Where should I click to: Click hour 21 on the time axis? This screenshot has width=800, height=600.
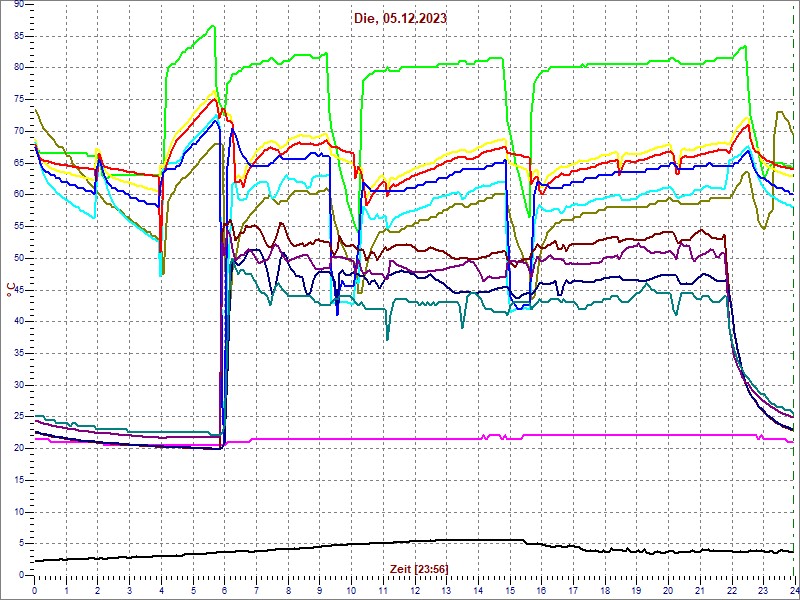(x=700, y=591)
